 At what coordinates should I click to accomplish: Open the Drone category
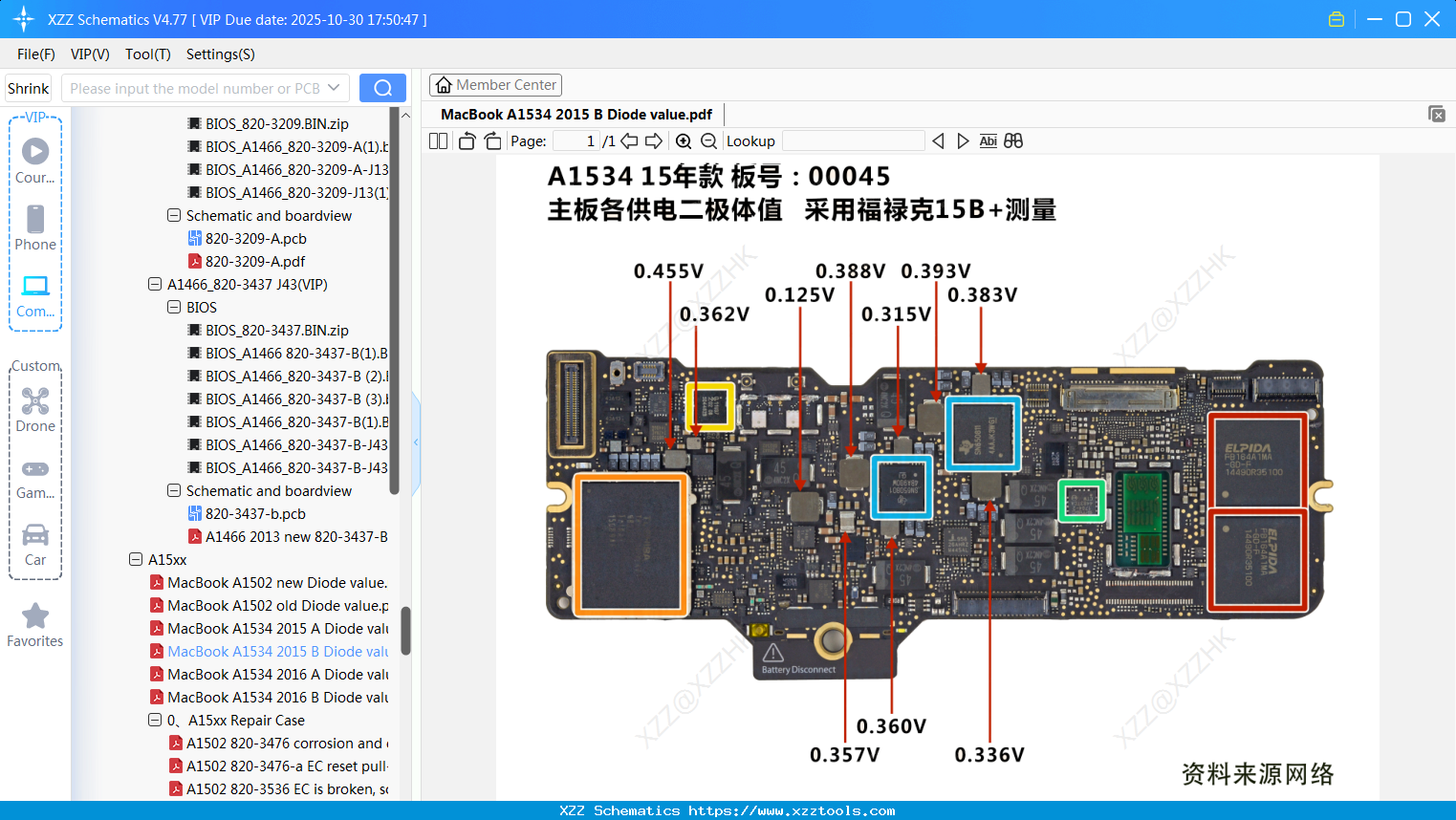35,409
